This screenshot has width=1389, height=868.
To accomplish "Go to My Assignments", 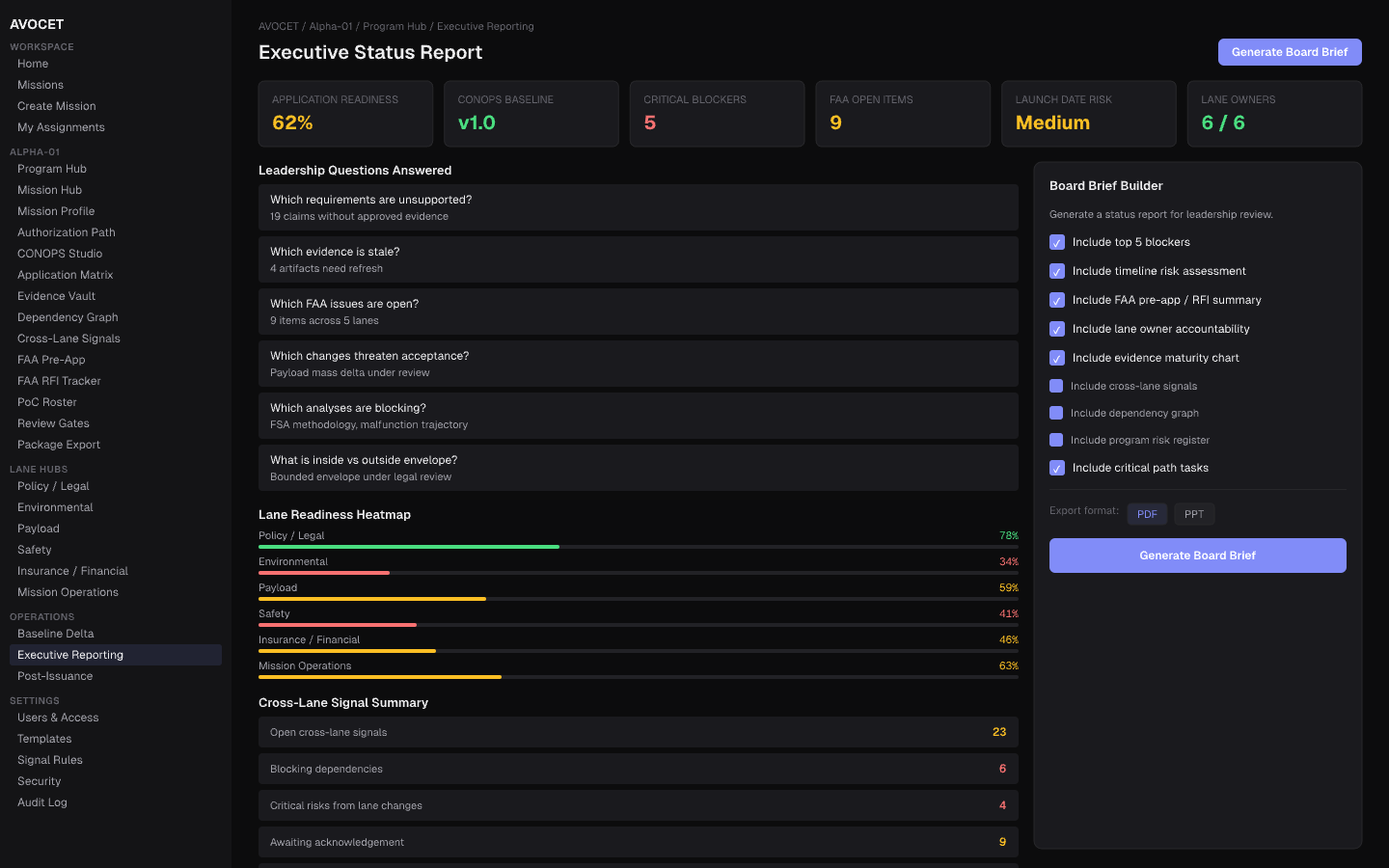I will pos(116,127).
